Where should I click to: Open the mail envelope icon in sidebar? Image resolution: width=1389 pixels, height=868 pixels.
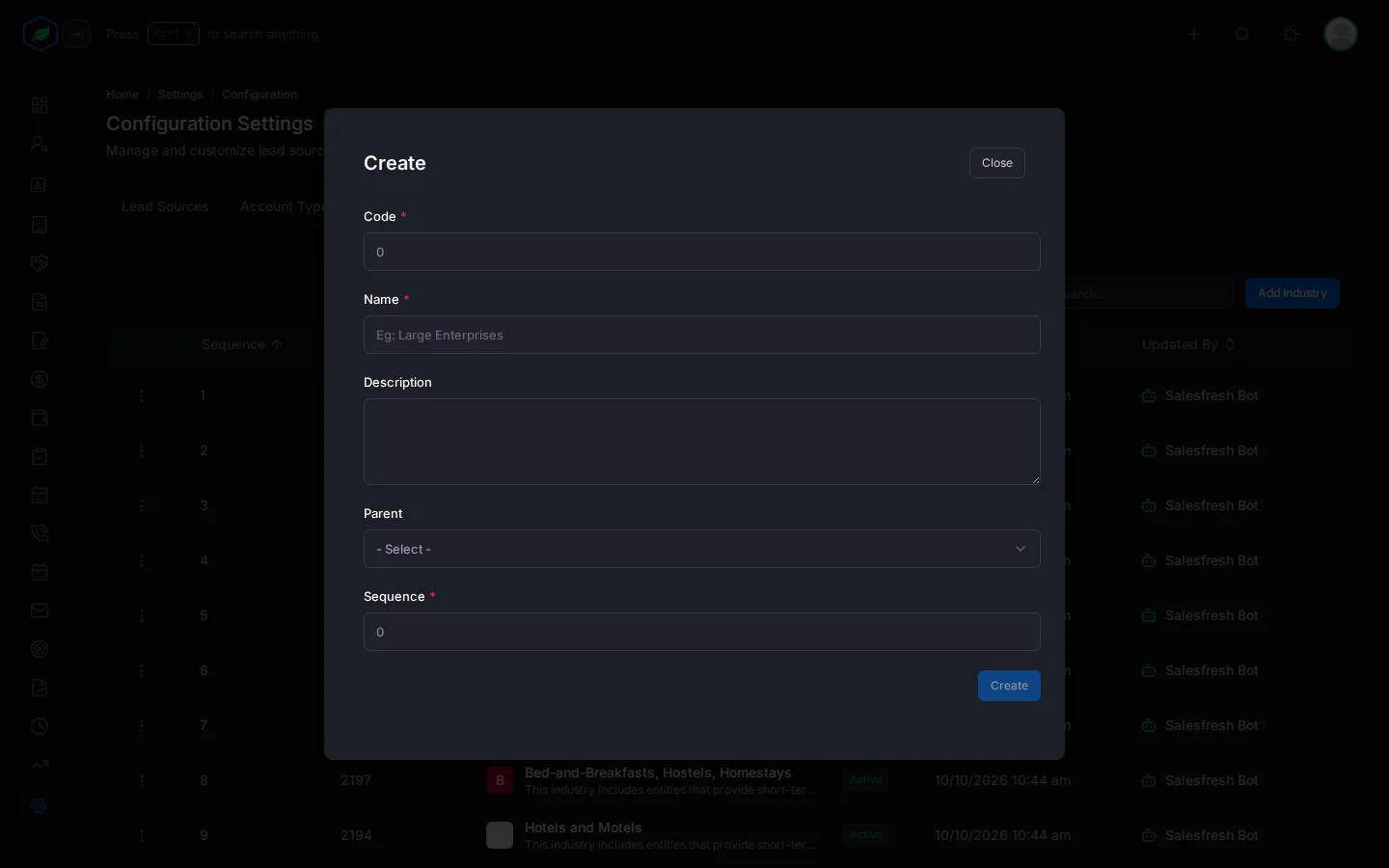(40, 610)
